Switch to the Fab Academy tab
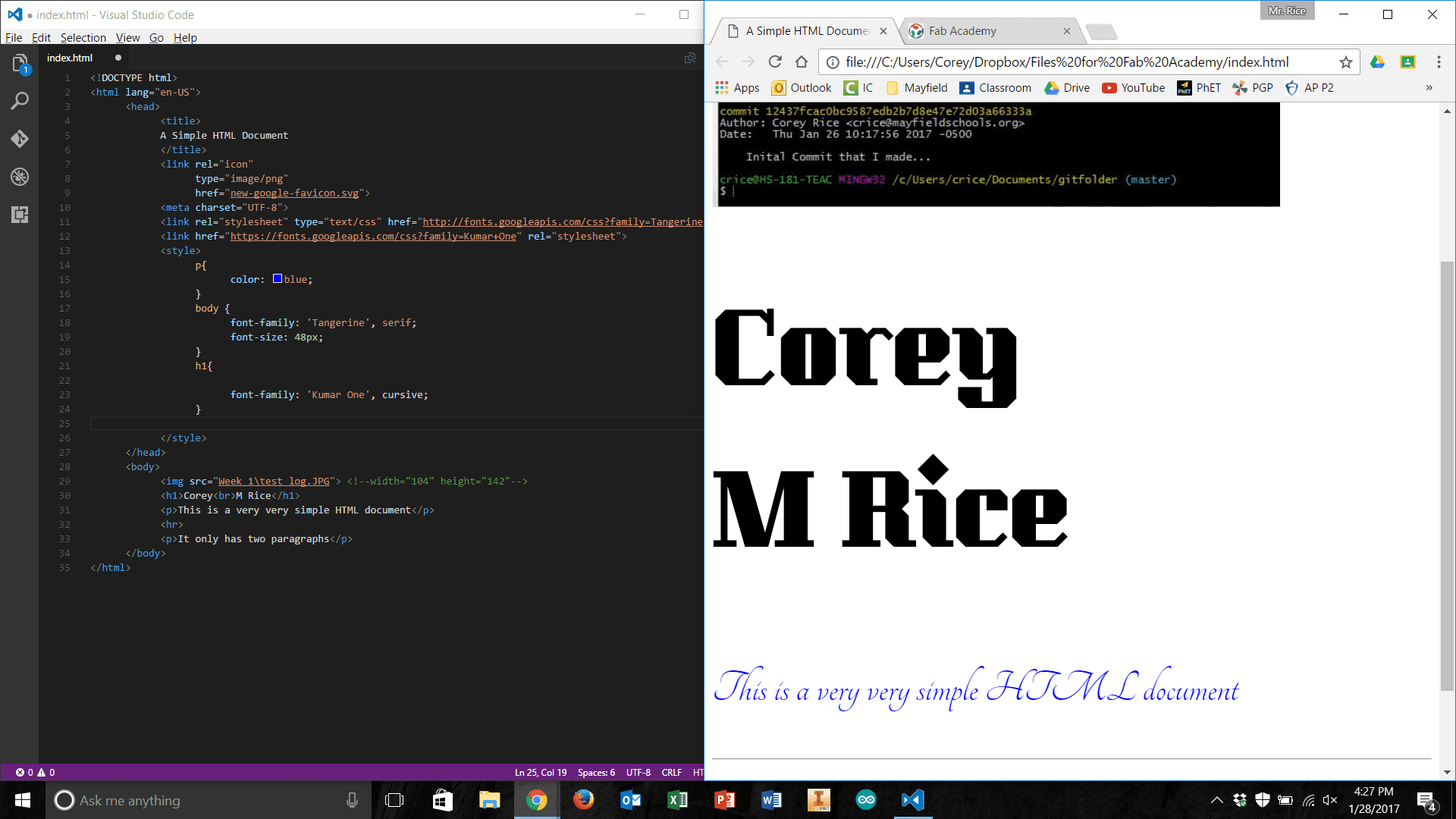The image size is (1456, 819). (962, 31)
